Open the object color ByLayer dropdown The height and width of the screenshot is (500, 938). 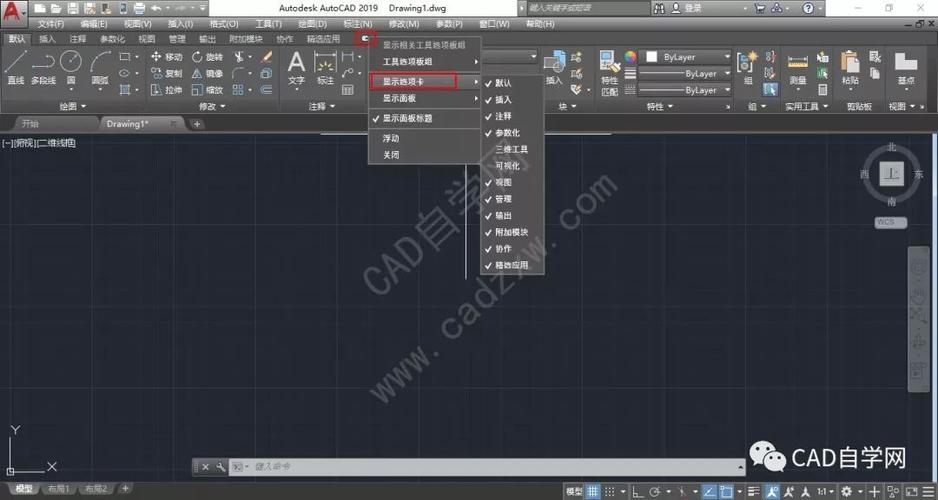point(686,57)
